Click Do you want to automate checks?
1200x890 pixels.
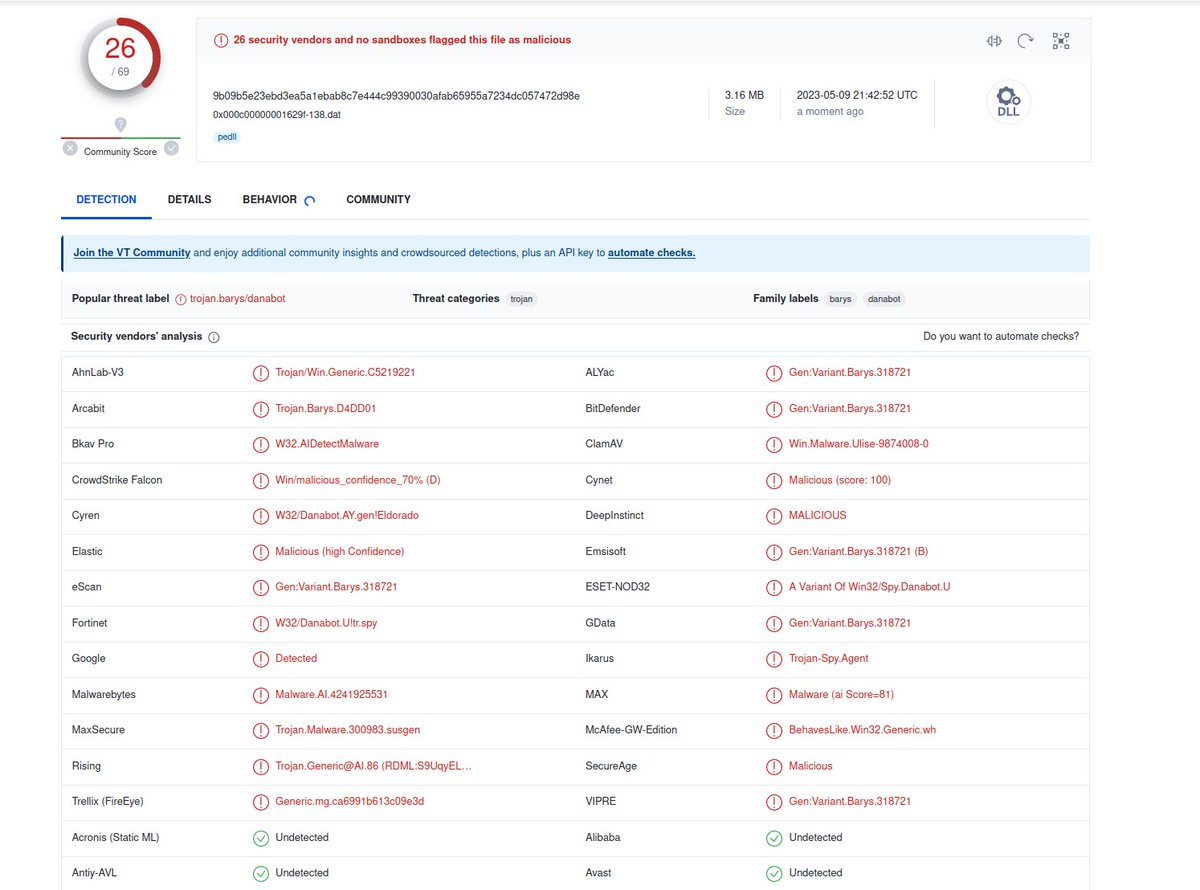point(1001,337)
